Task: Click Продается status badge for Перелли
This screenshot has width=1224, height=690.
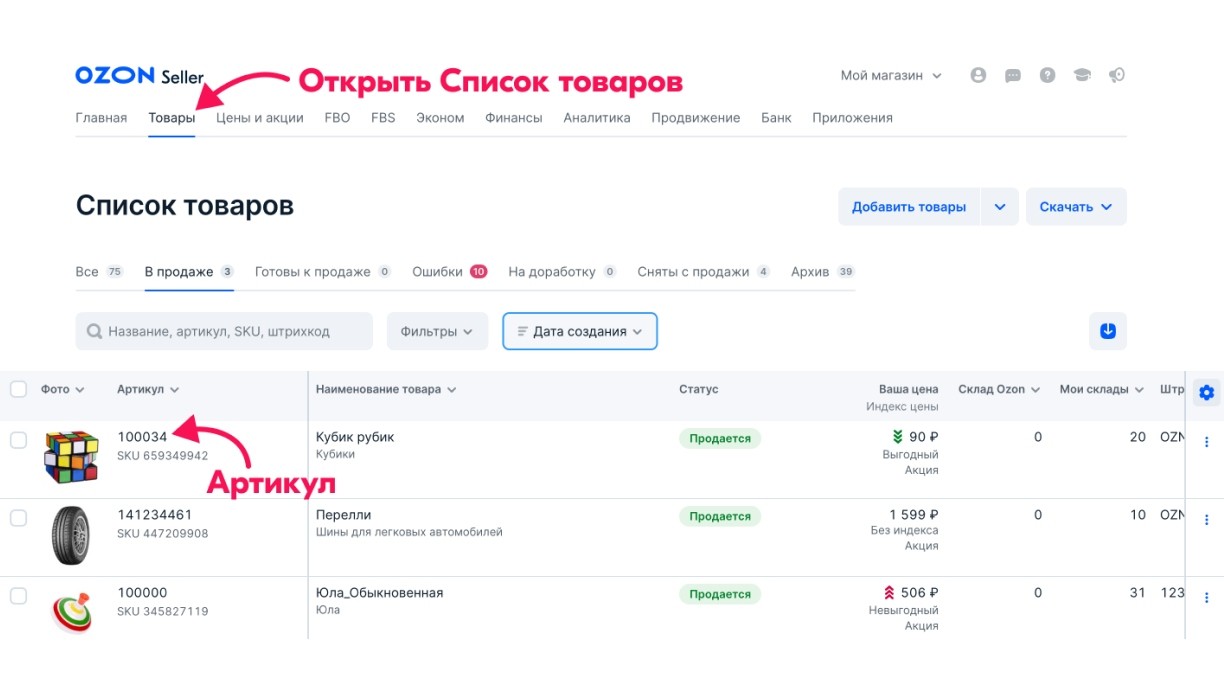Action: coord(720,516)
